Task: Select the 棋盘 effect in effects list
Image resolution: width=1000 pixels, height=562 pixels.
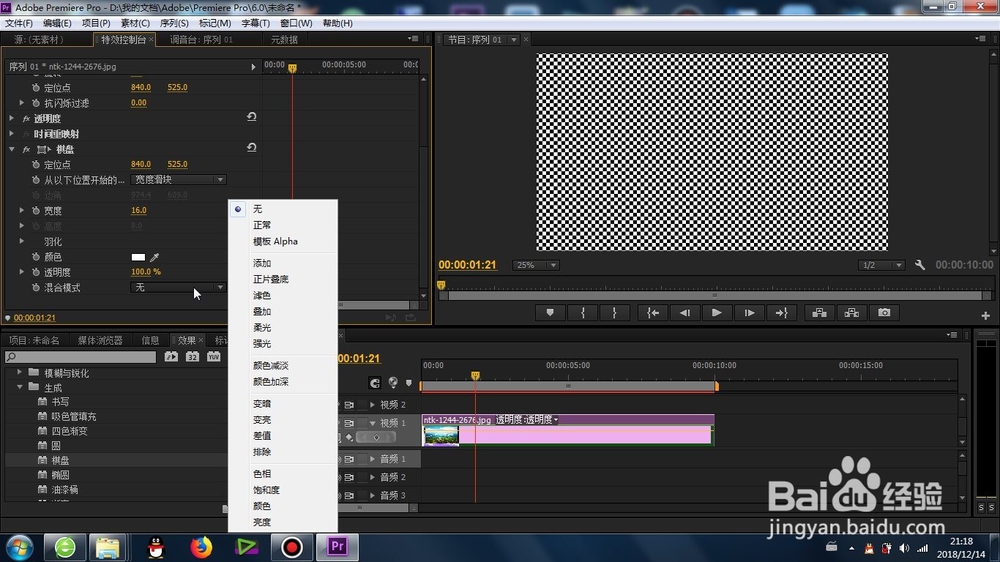Action: point(60,460)
